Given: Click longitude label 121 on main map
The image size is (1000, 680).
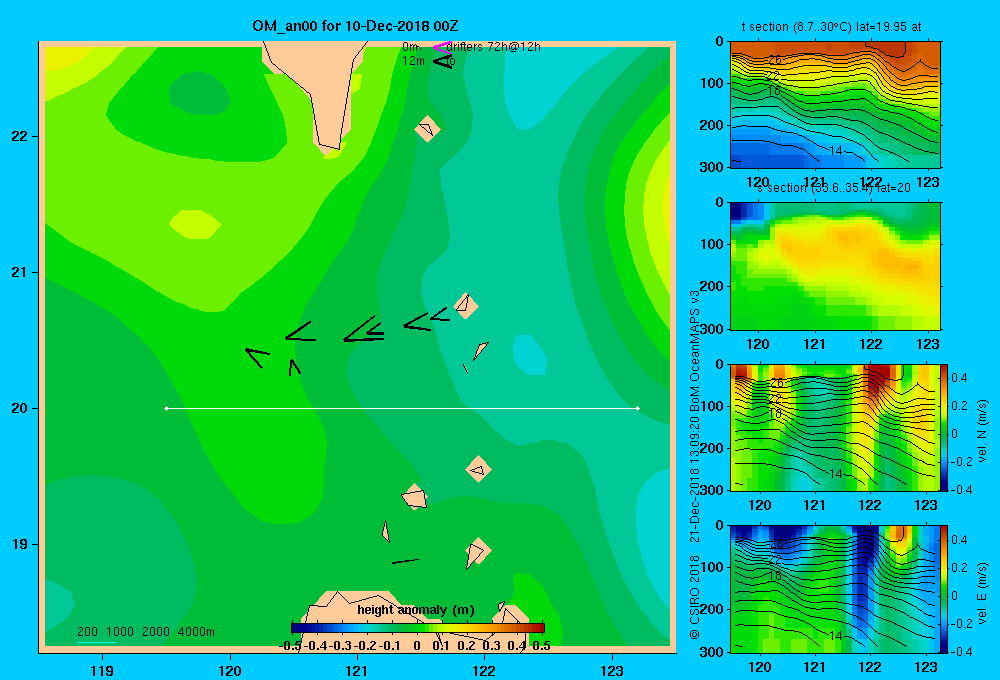Looking at the screenshot, I should [357, 670].
